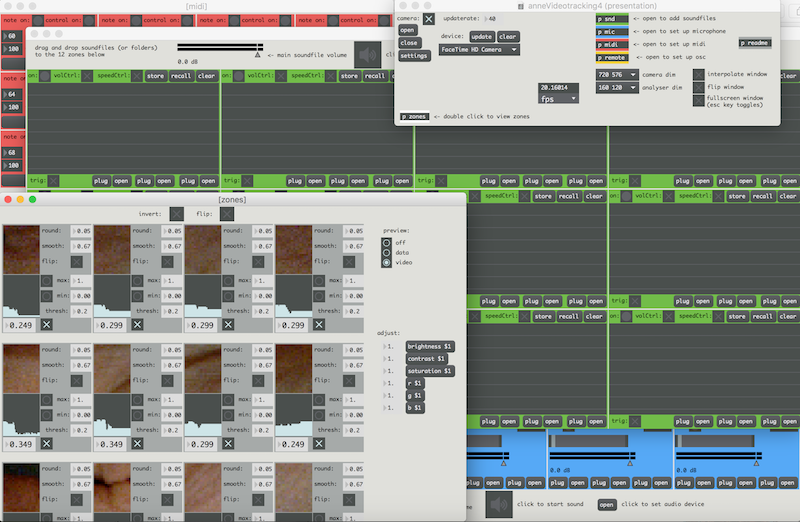Toggle the camera on/off checkbox
The height and width of the screenshot is (522, 800).
tap(429, 19)
